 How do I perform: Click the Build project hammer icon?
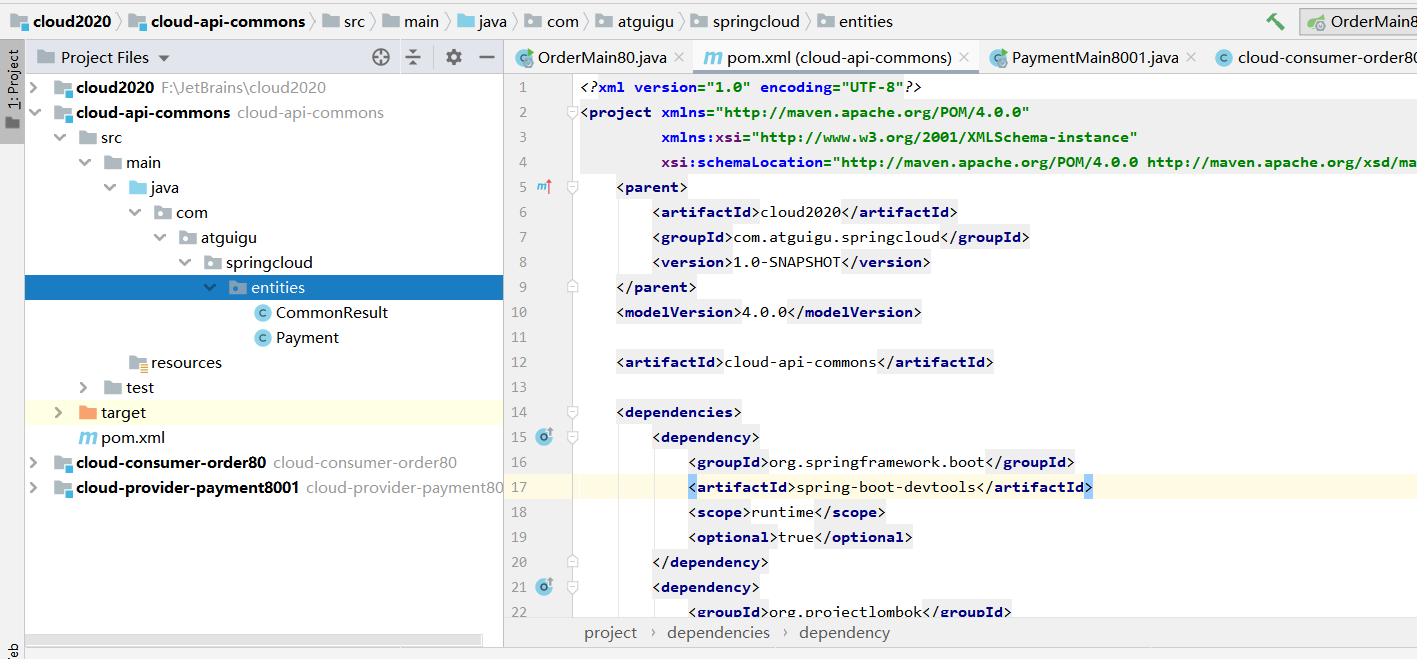point(1275,21)
